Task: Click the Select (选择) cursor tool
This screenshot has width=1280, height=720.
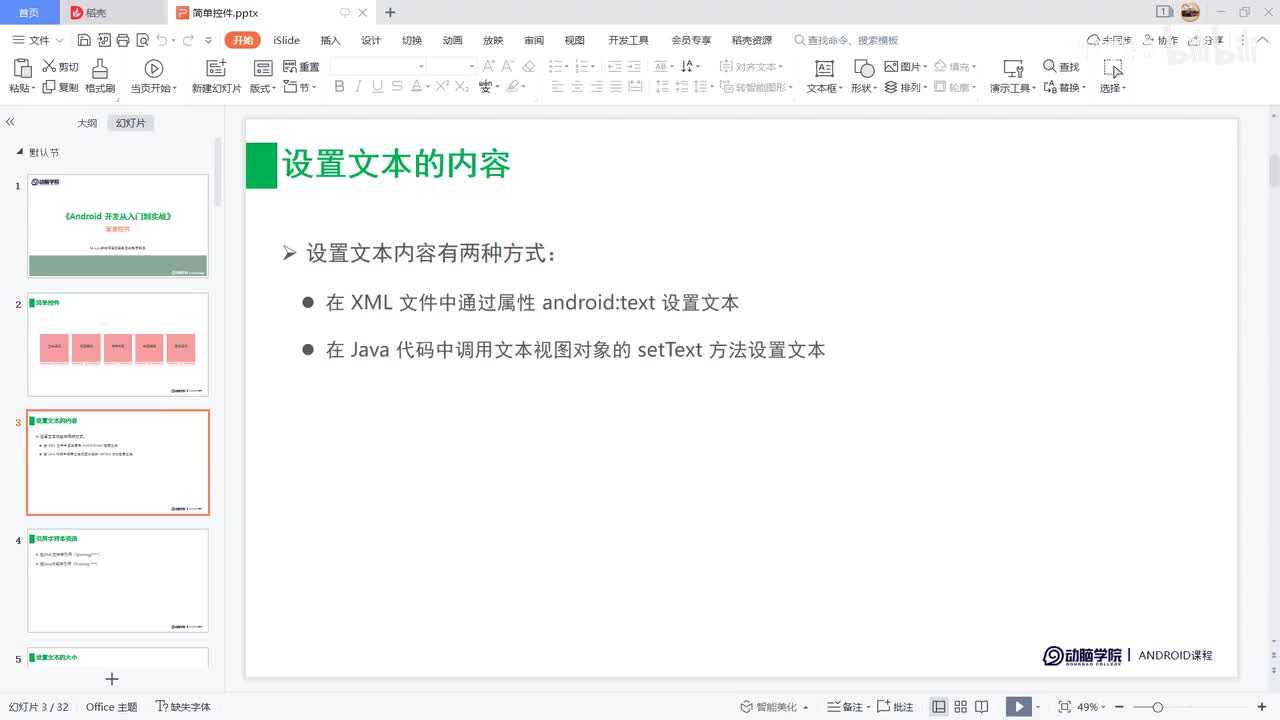Action: (x=1112, y=76)
